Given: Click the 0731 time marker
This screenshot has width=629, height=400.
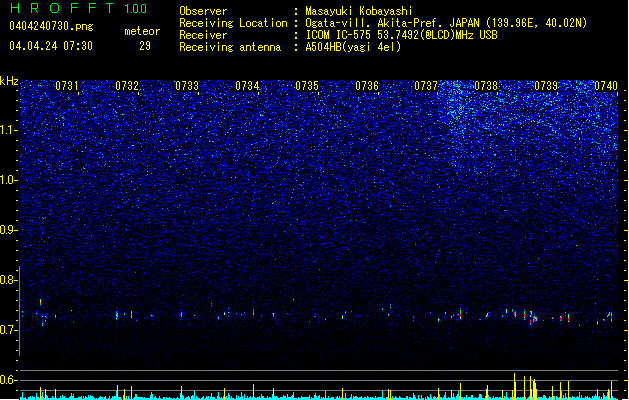Looking at the screenshot, I should tap(67, 86).
